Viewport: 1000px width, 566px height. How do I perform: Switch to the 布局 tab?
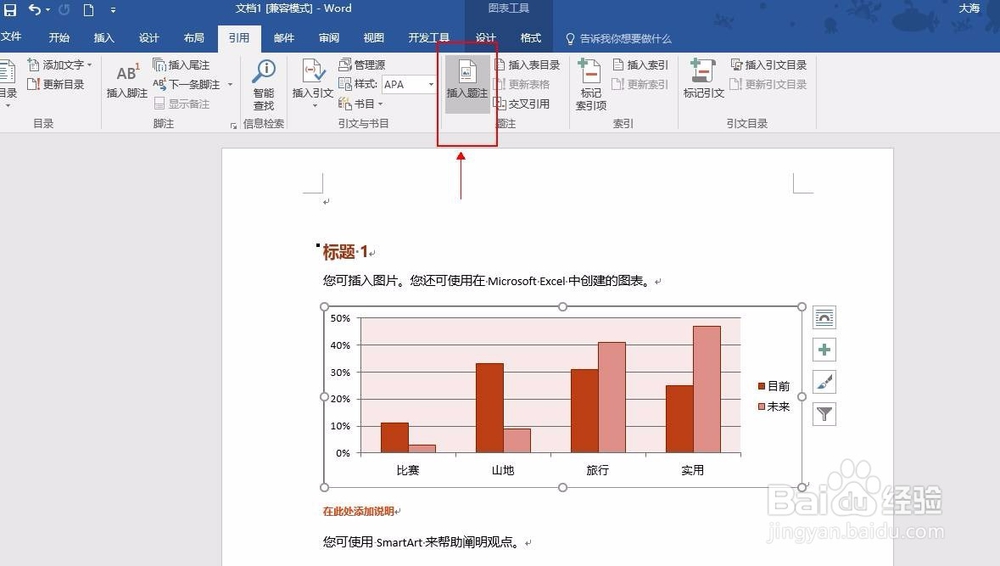click(194, 38)
